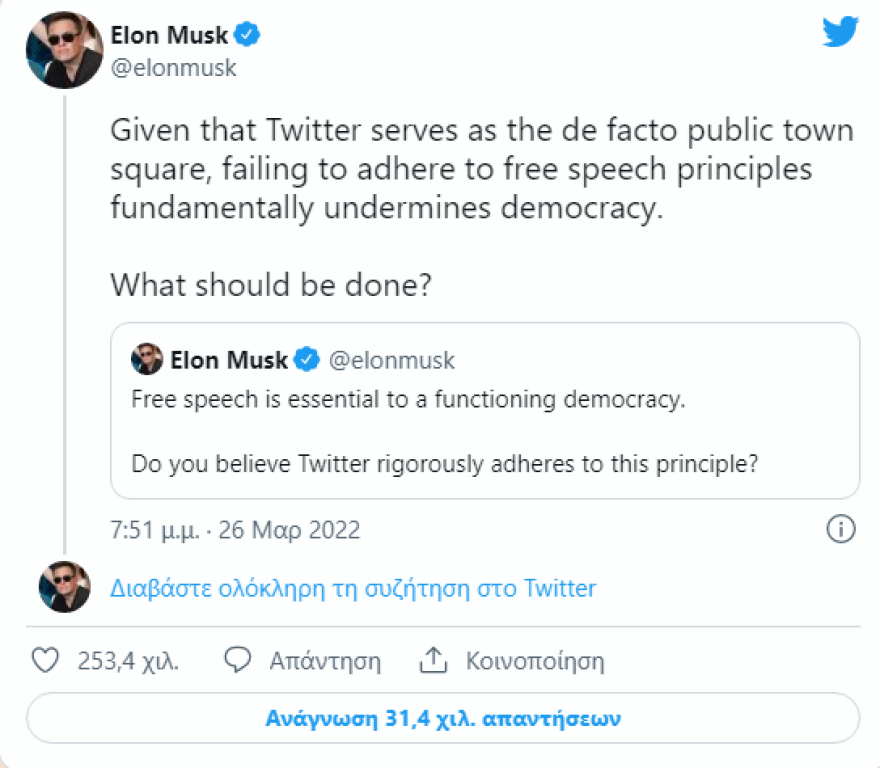The image size is (880, 768).
Task: Open the @elonmusk profile handle
Action: tap(175, 67)
